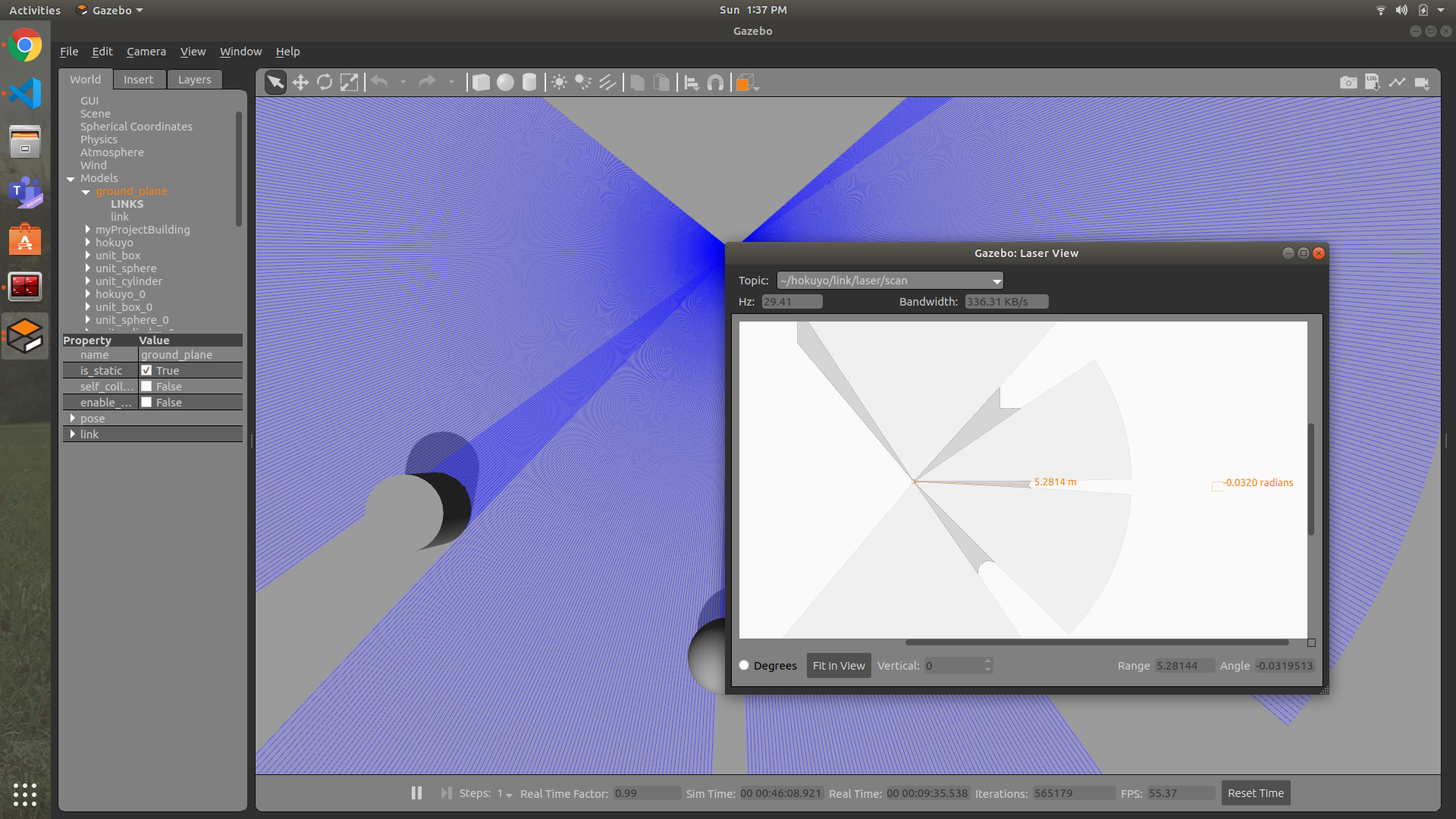Toggle is_static True checkbox for ground_plane
The image size is (1456, 819).
[x=146, y=370]
